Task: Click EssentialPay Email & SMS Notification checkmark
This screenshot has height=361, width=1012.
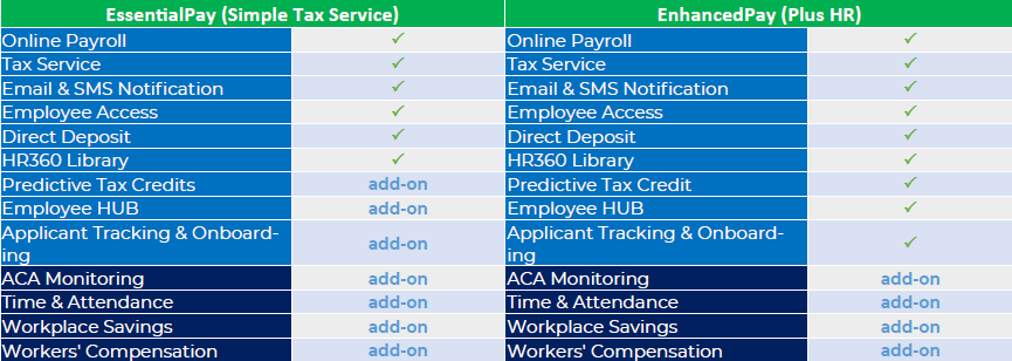Action: pyautogui.click(x=398, y=86)
